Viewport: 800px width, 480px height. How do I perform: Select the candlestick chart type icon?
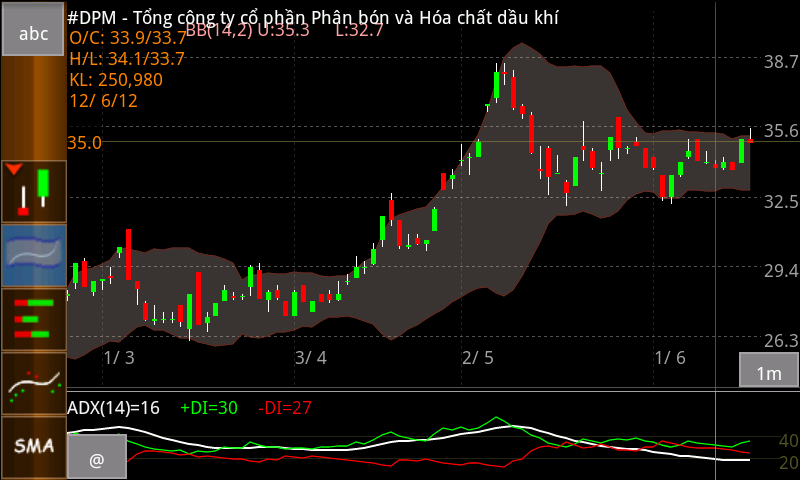(x=33, y=190)
